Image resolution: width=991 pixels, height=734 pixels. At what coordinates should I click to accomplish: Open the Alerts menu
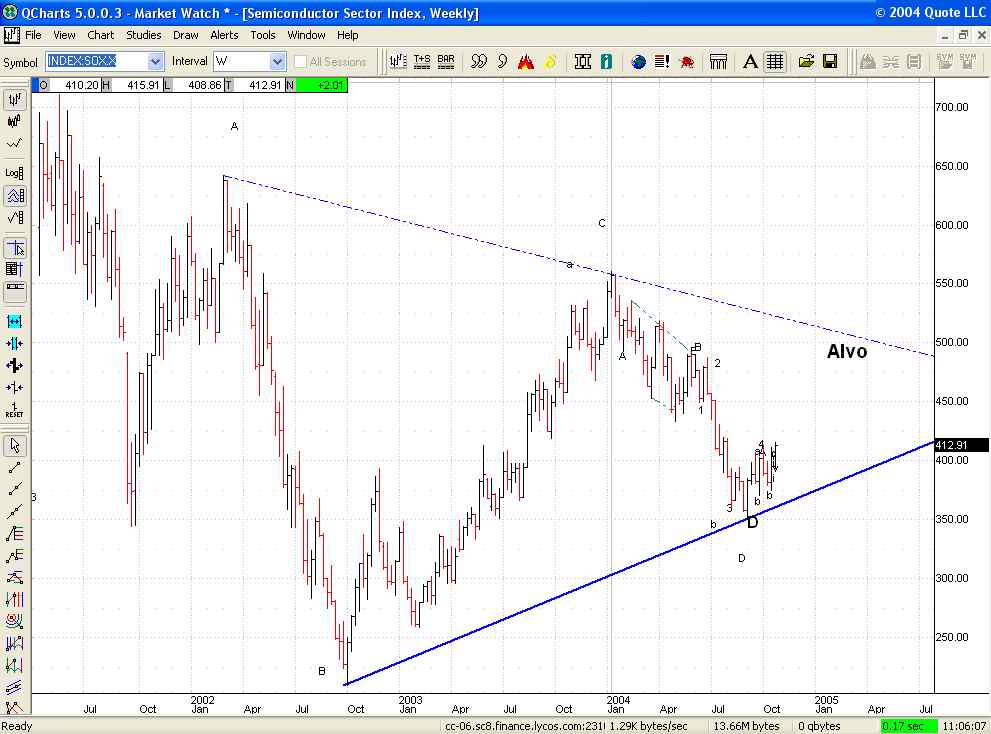point(224,35)
